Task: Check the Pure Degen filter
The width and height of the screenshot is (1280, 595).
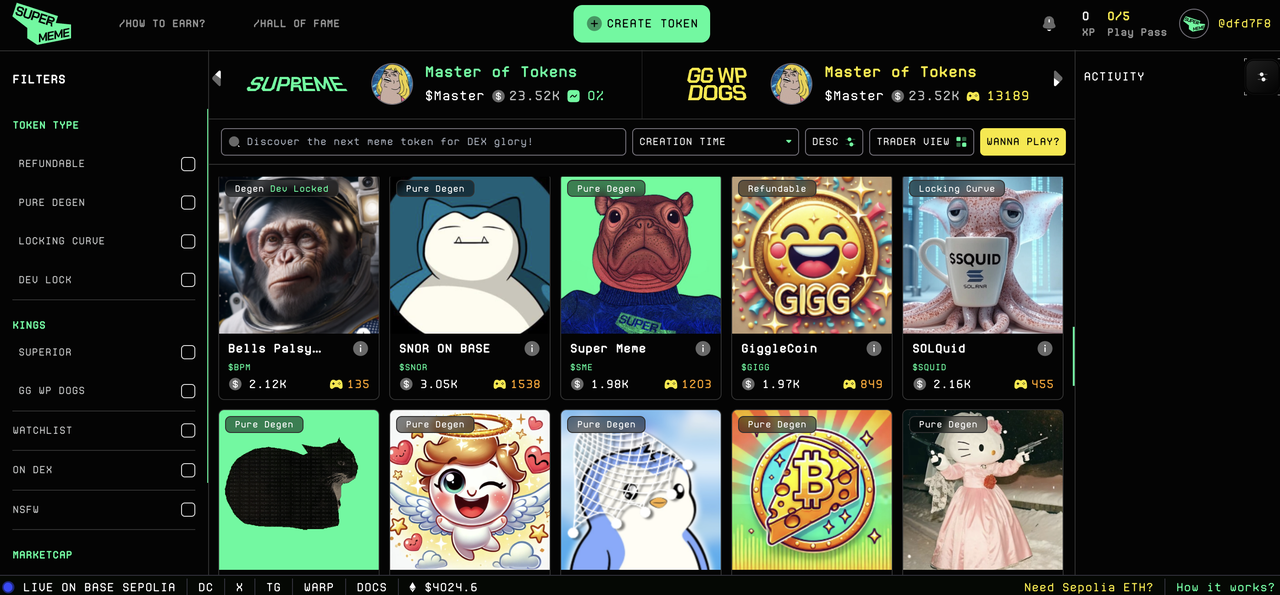Action: click(188, 202)
